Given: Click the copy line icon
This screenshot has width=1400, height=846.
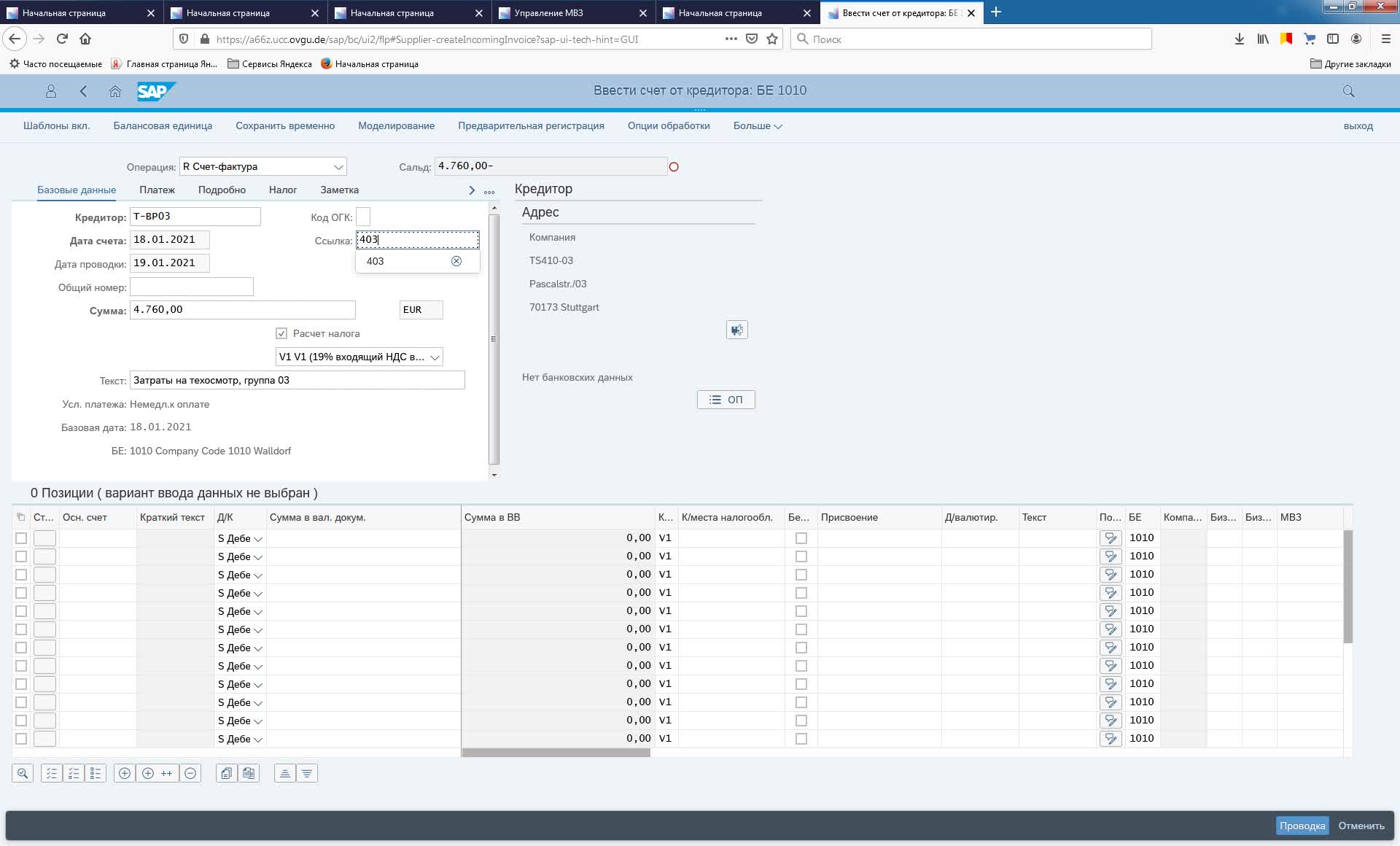Looking at the screenshot, I should tap(227, 773).
